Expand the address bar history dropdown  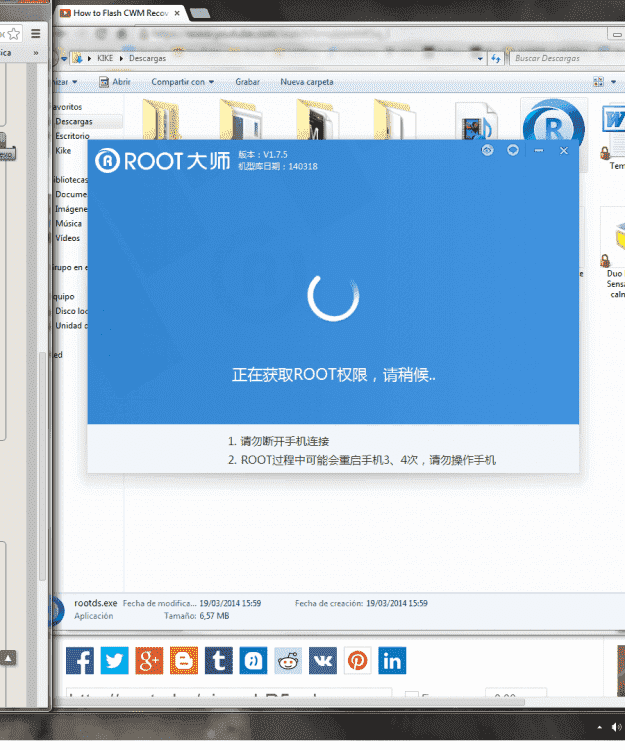(x=480, y=58)
